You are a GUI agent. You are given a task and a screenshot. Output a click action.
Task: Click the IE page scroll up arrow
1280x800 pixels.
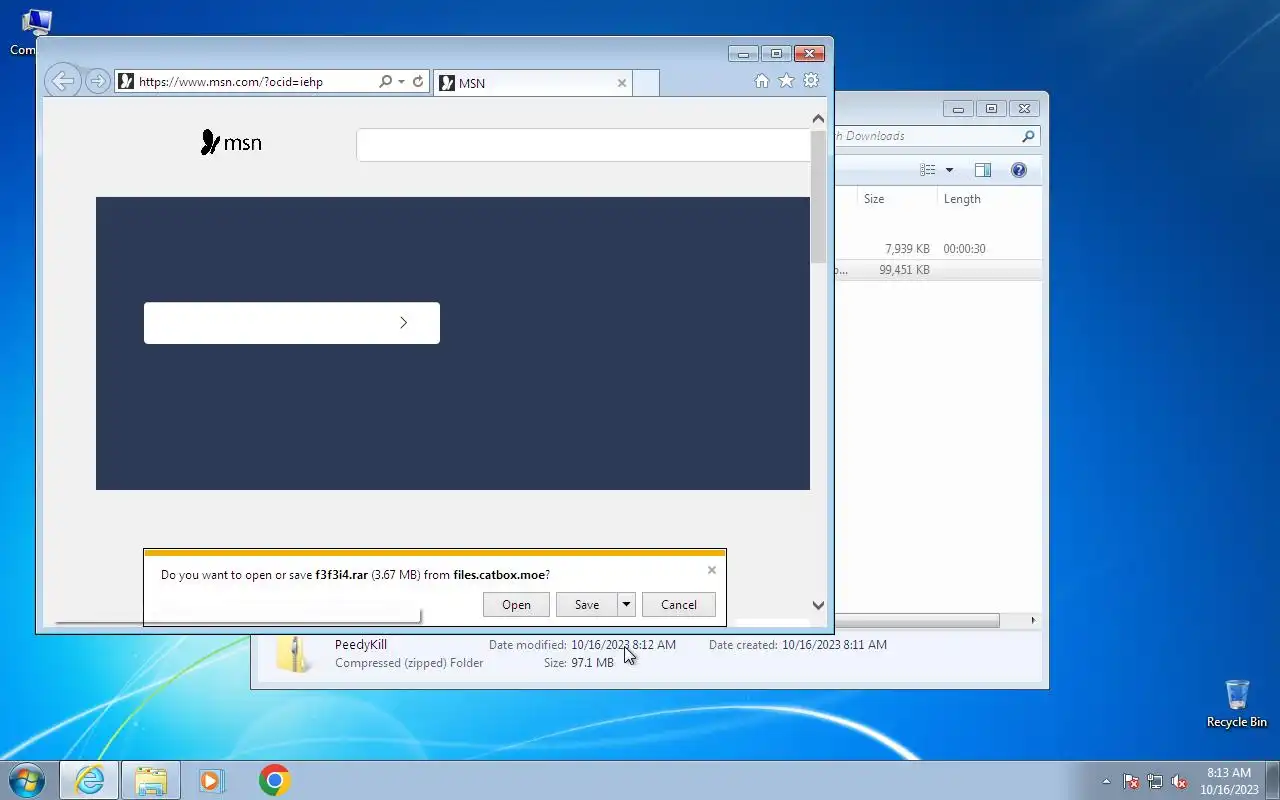click(x=818, y=119)
